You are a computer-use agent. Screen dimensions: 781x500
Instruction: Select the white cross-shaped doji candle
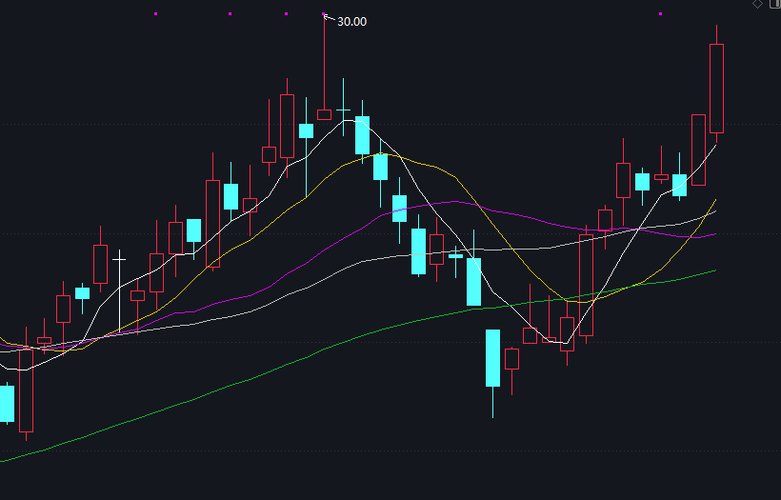[x=119, y=290]
